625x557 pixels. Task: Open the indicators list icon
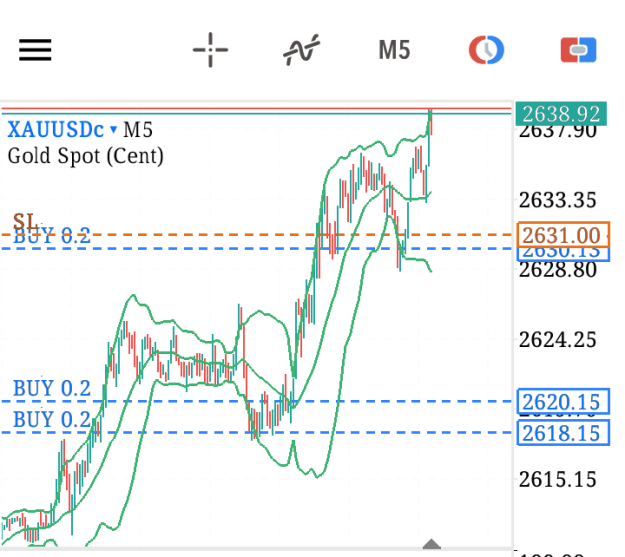pos(301,50)
